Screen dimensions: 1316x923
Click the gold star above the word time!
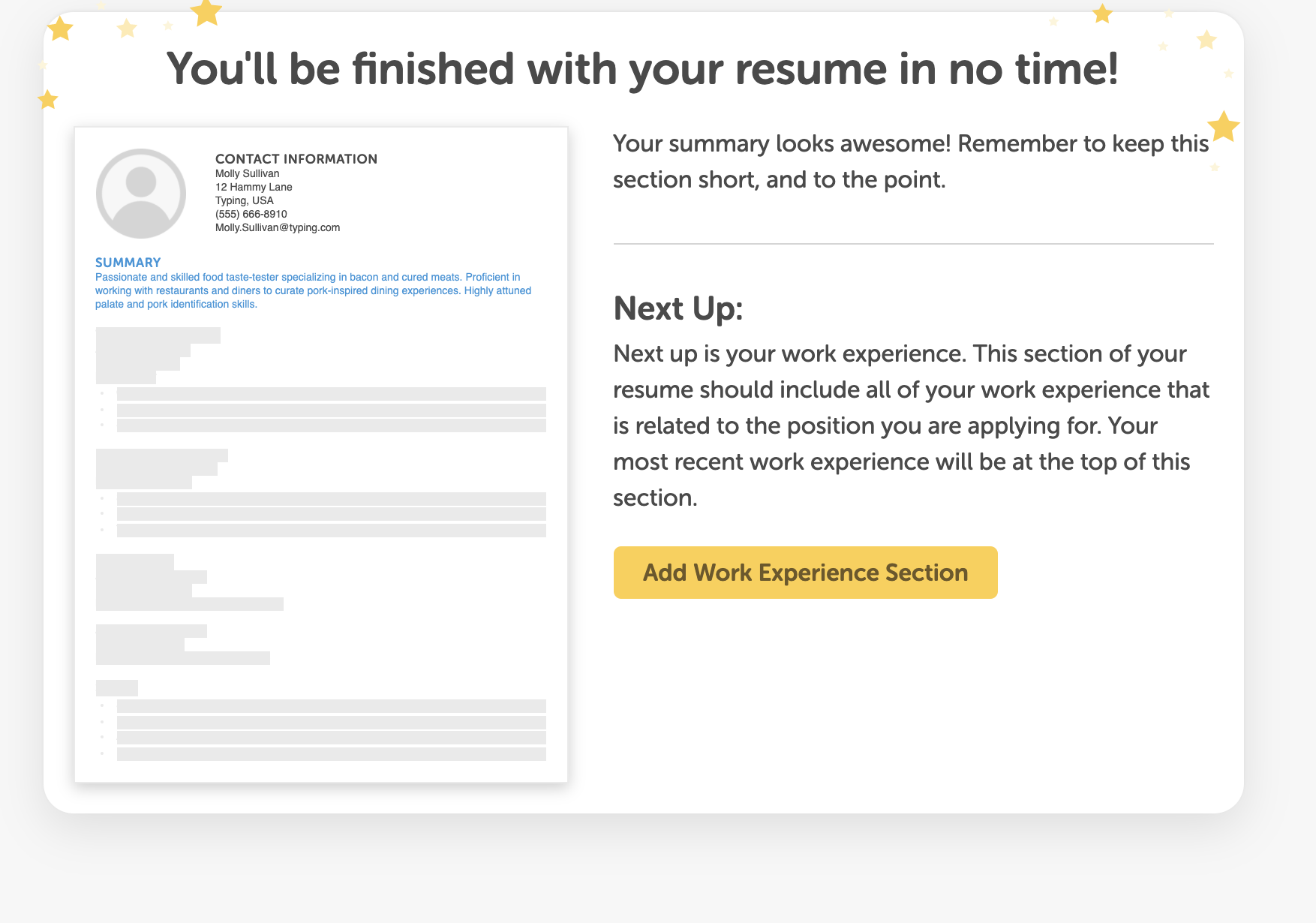(1102, 14)
